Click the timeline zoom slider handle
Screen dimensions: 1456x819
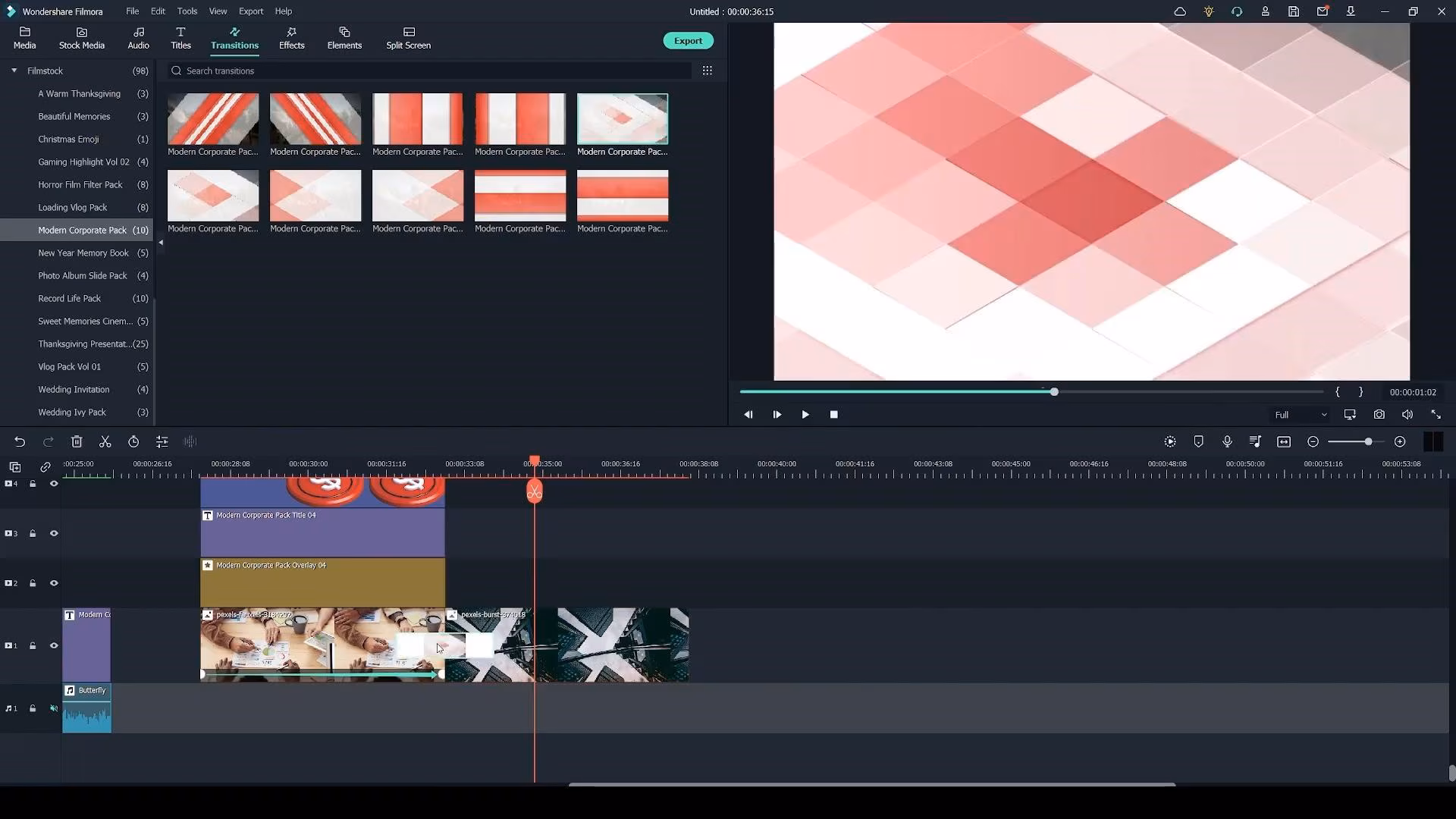tap(1368, 441)
